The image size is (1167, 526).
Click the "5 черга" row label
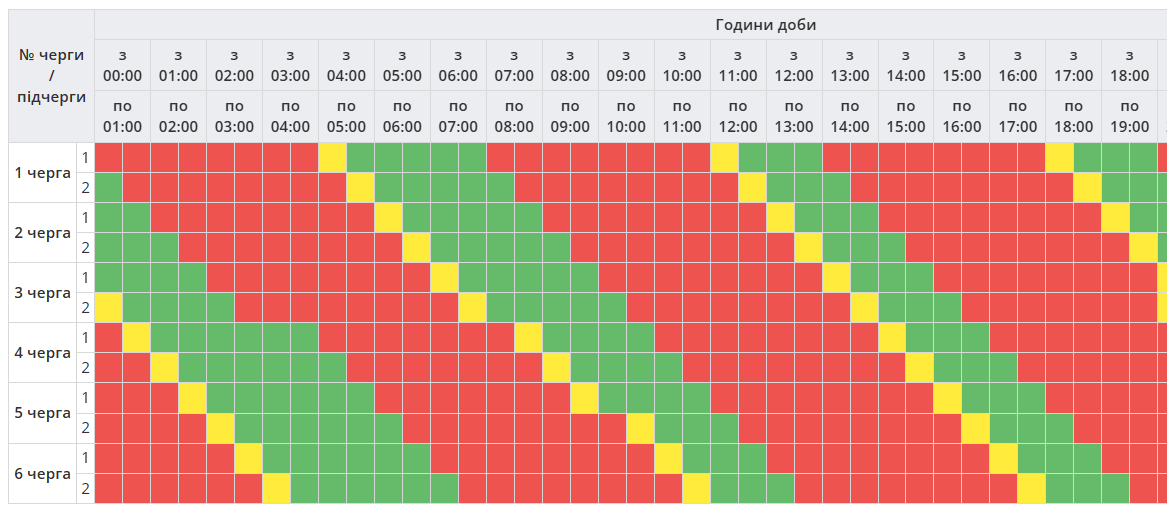point(43,413)
